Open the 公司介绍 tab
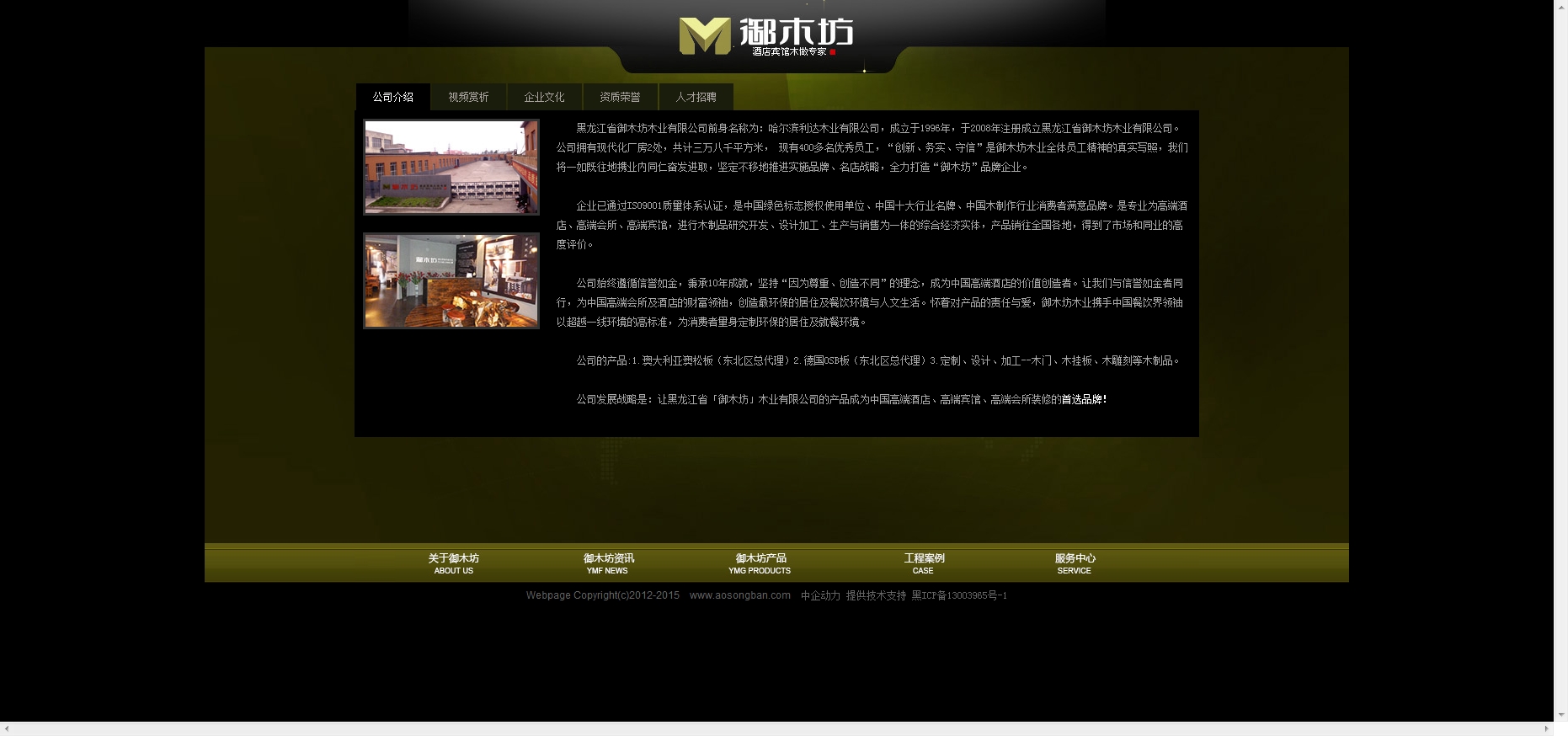The width and height of the screenshot is (1568, 736). click(x=393, y=97)
